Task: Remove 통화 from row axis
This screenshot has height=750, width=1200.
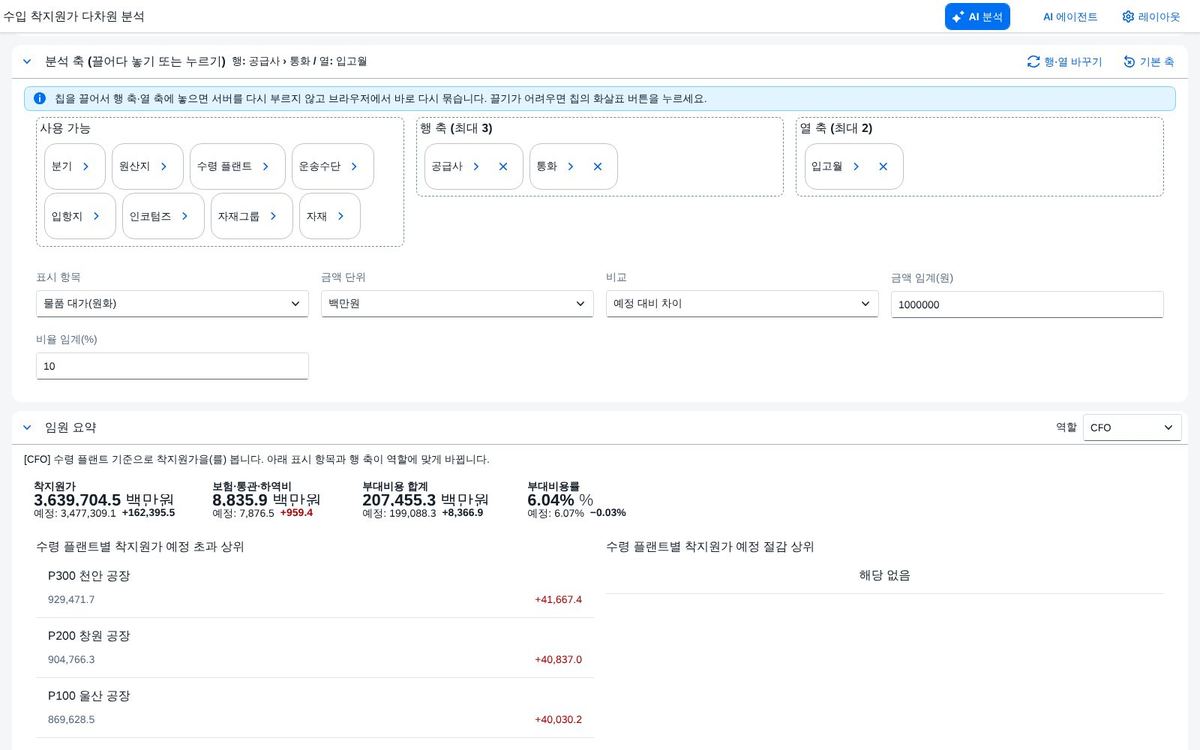Action: click(x=598, y=167)
